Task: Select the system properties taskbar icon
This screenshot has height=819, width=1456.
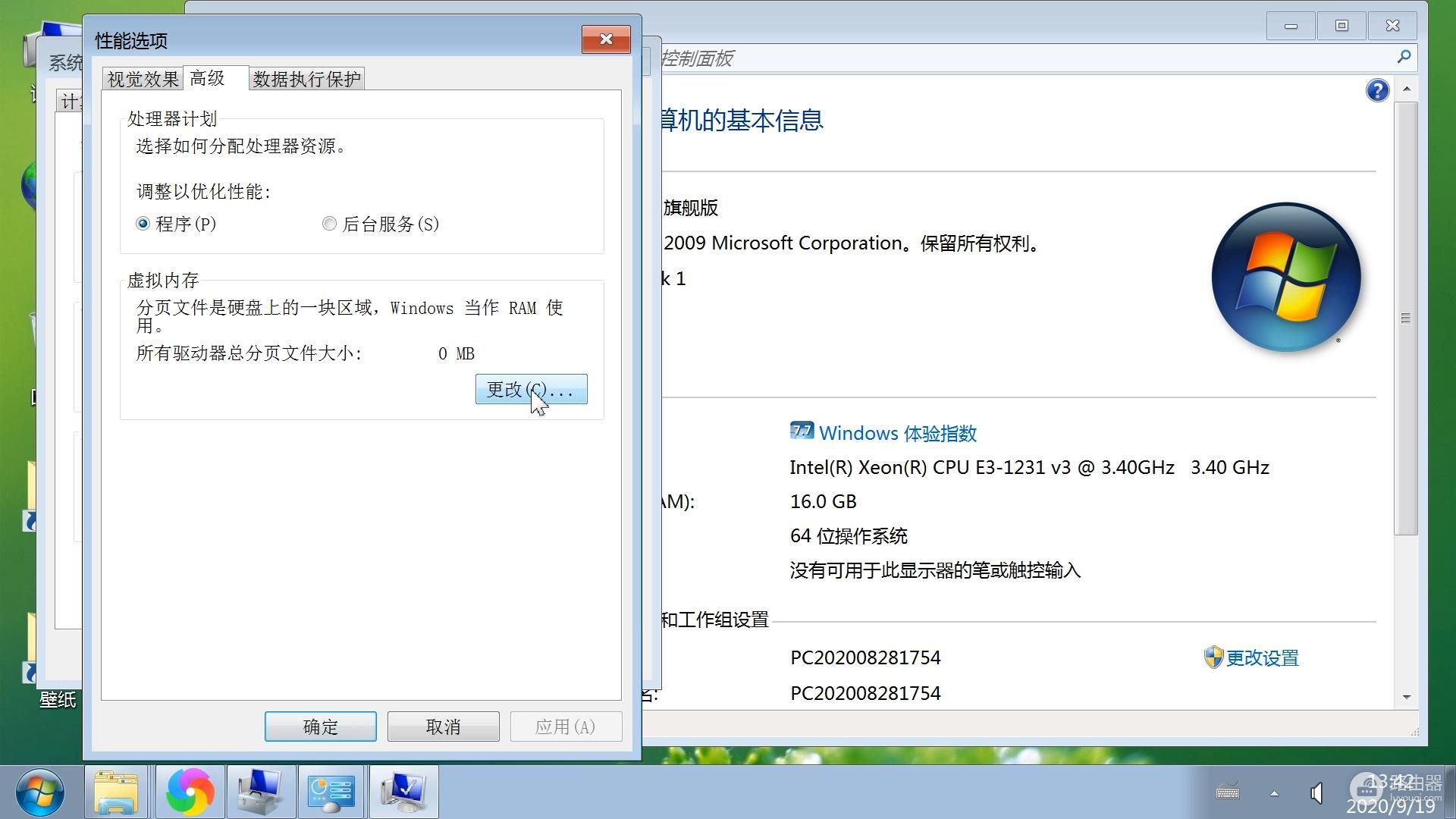Action: pos(403,792)
